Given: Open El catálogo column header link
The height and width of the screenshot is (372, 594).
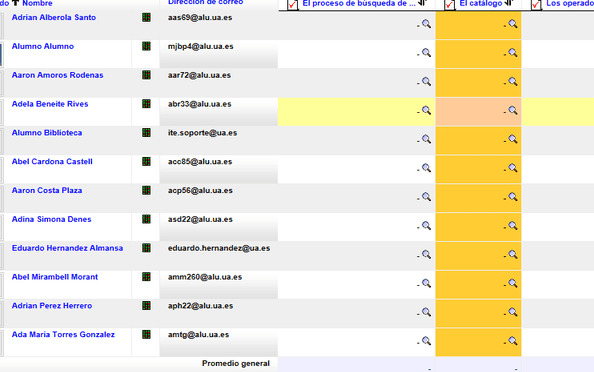Looking at the screenshot, I should [481, 3].
